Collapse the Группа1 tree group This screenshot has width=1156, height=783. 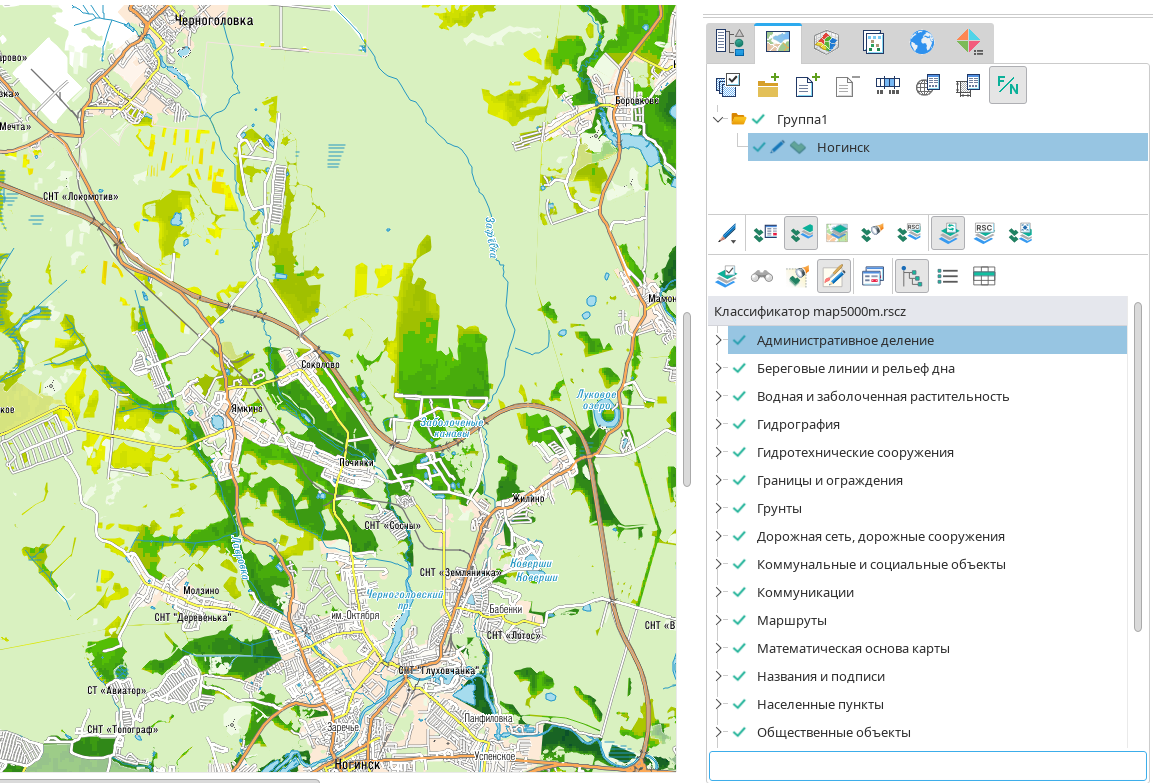coord(718,119)
